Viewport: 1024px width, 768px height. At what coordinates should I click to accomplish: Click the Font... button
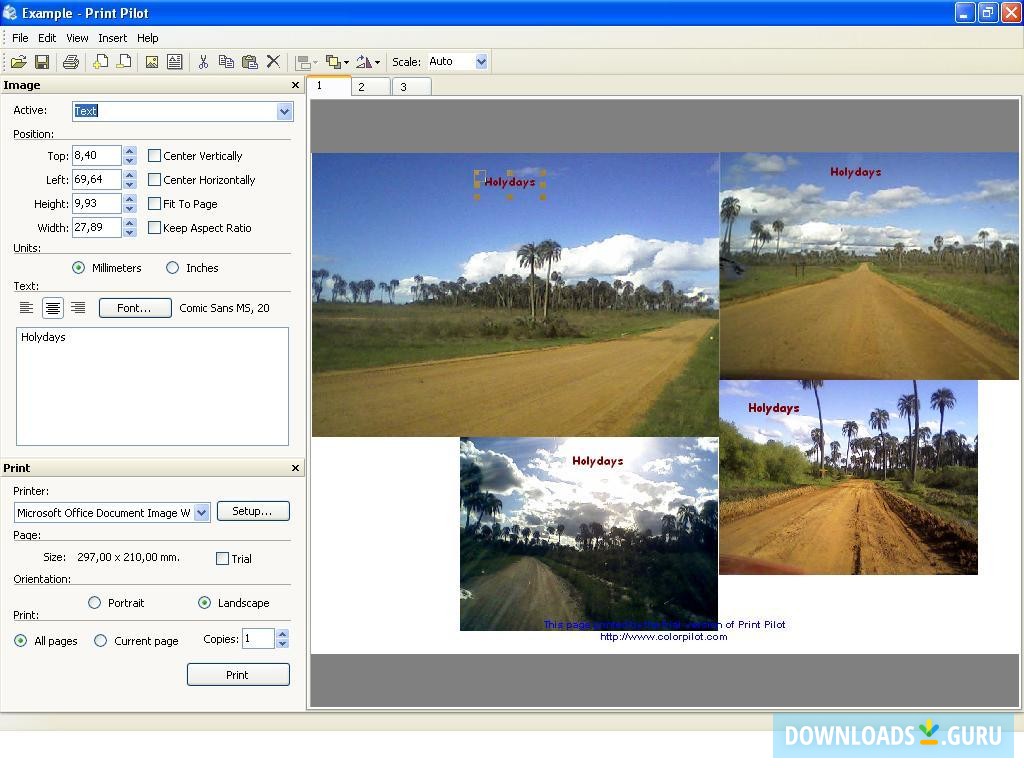(135, 308)
